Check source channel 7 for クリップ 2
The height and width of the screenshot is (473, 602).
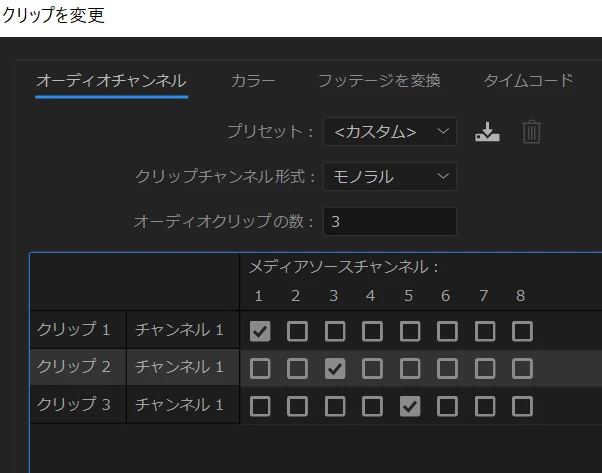[485, 369]
